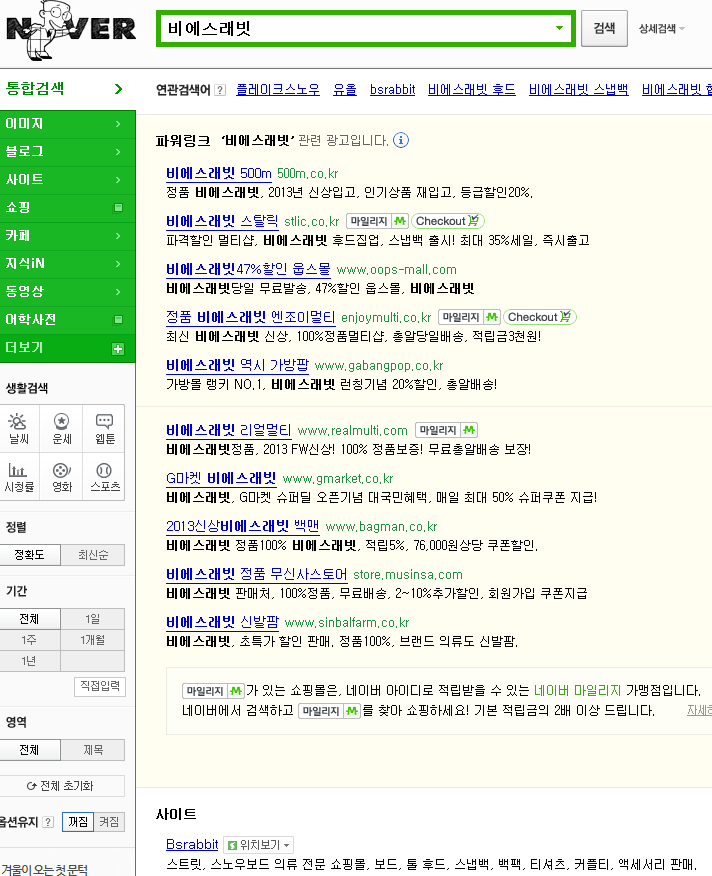Turn option keep to 켜짐
The height and width of the screenshot is (876, 712).
(x=109, y=822)
